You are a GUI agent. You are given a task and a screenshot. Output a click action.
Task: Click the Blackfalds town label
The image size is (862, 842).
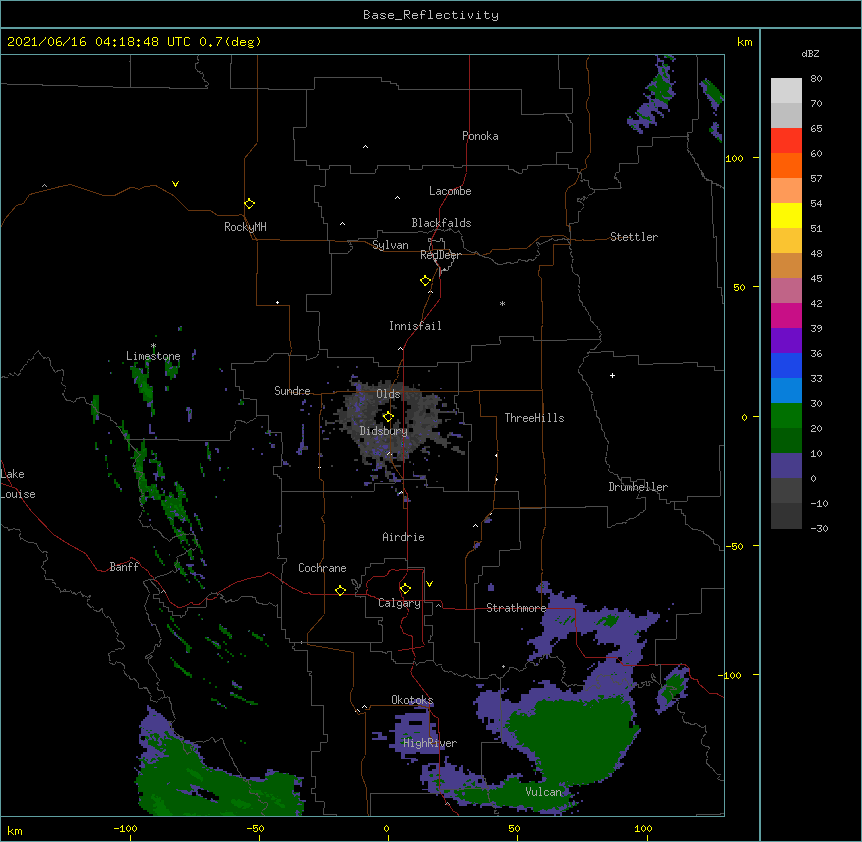[x=441, y=223]
